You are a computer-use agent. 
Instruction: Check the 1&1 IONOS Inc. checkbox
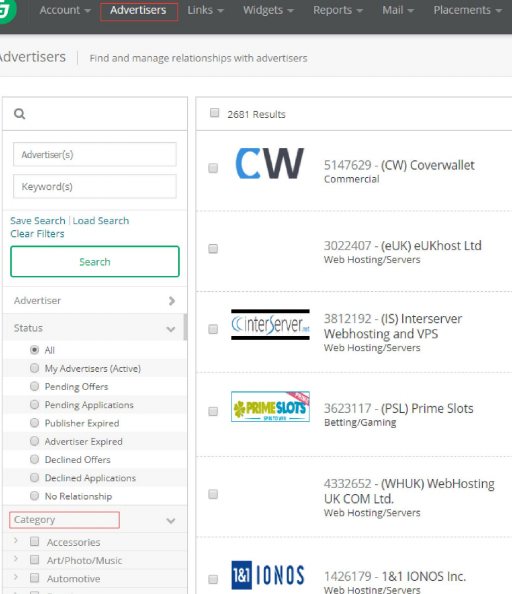click(x=213, y=579)
